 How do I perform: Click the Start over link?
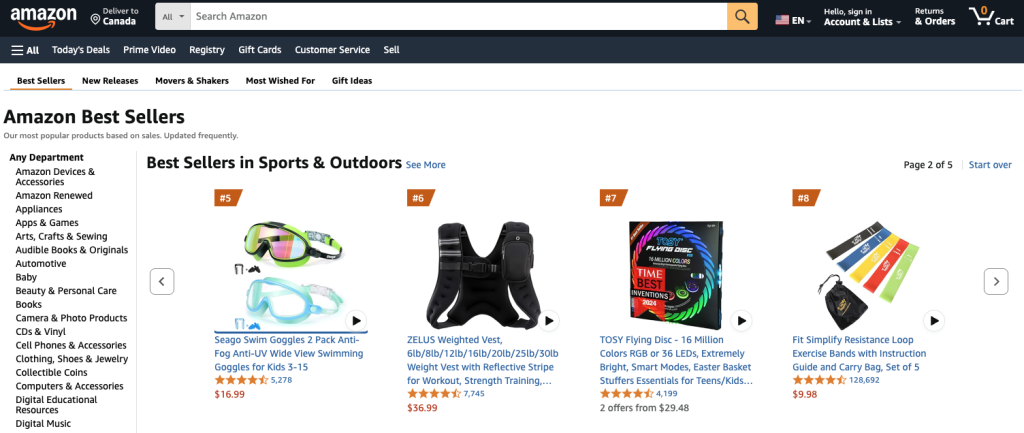point(990,165)
